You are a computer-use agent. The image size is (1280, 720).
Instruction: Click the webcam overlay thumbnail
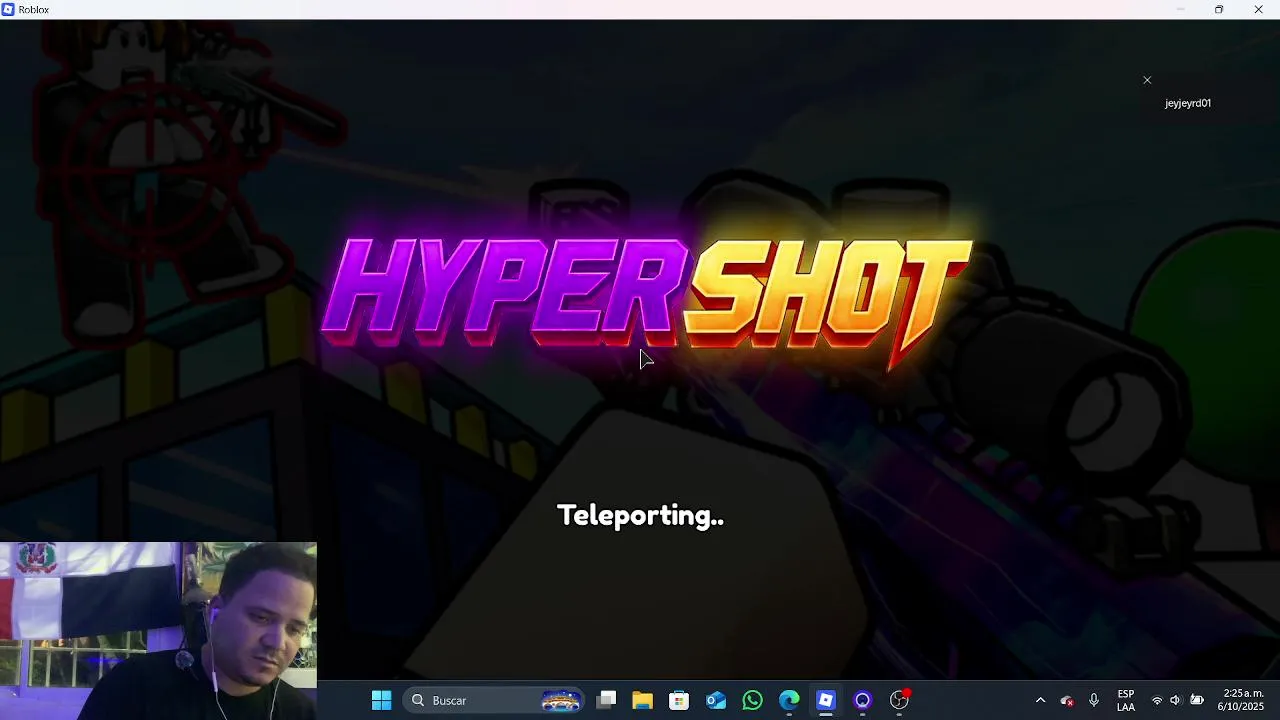tap(158, 631)
